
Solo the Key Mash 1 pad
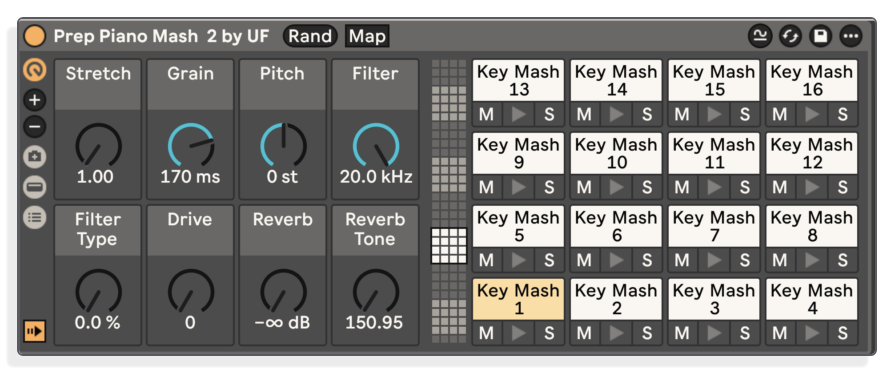[x=549, y=333]
